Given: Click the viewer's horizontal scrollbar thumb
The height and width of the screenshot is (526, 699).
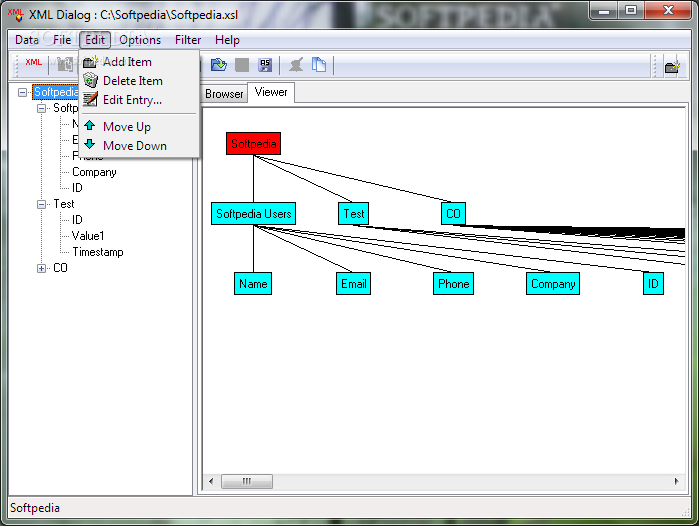Looking at the screenshot, I should click(x=247, y=481).
